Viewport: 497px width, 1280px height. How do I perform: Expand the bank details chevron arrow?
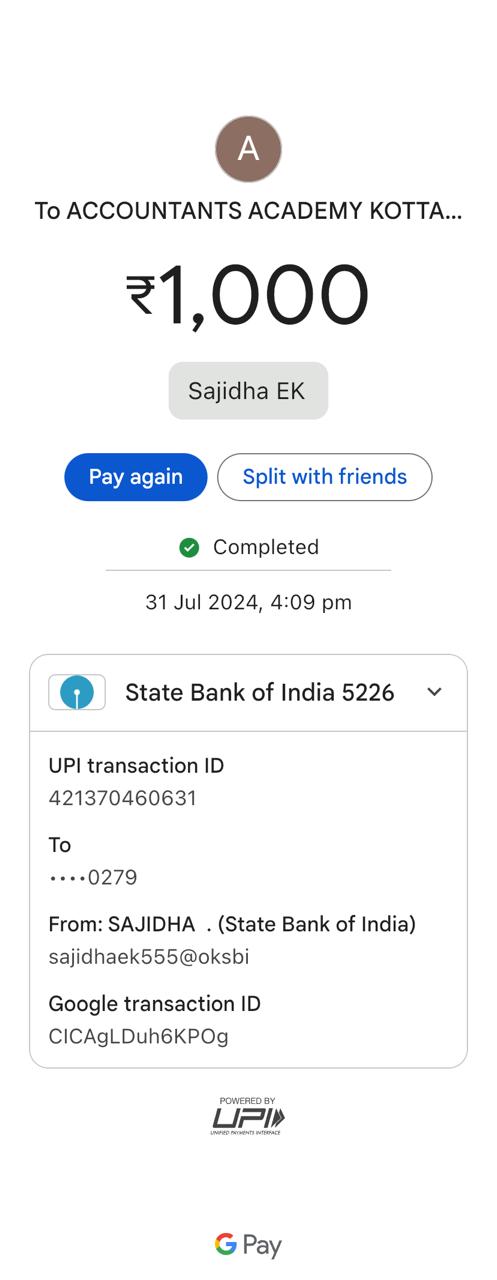coord(434,692)
